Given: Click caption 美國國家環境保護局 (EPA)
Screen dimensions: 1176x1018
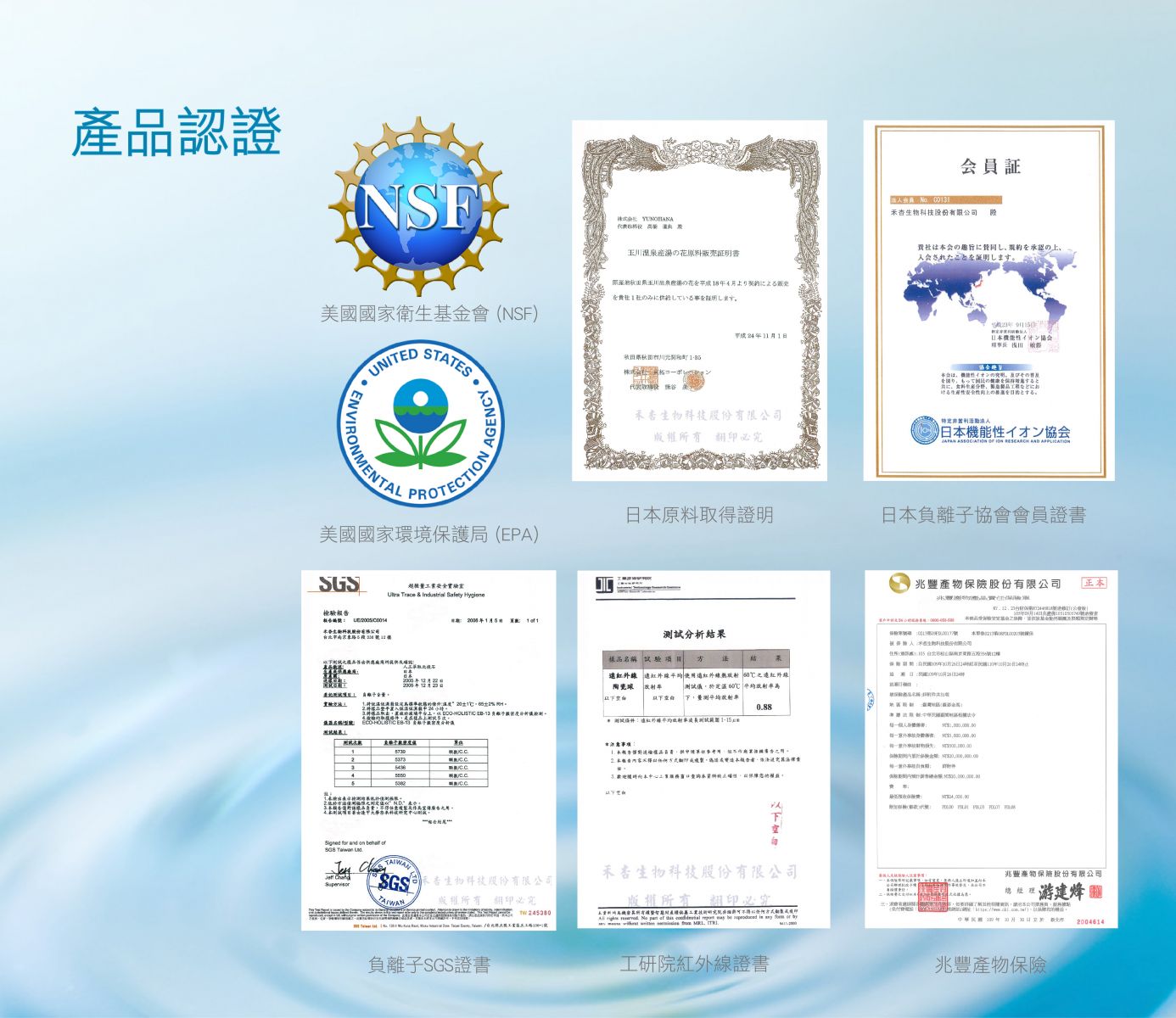Looking at the screenshot, I should click(x=429, y=534).
